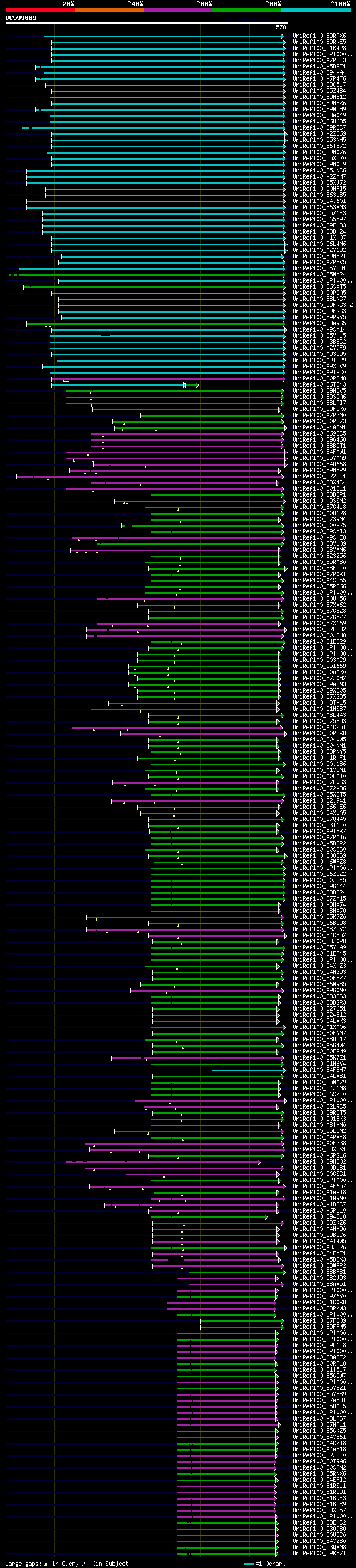Open the UniRef100_B4FBH7 entry
The image size is (356, 1568).
point(319,1070)
